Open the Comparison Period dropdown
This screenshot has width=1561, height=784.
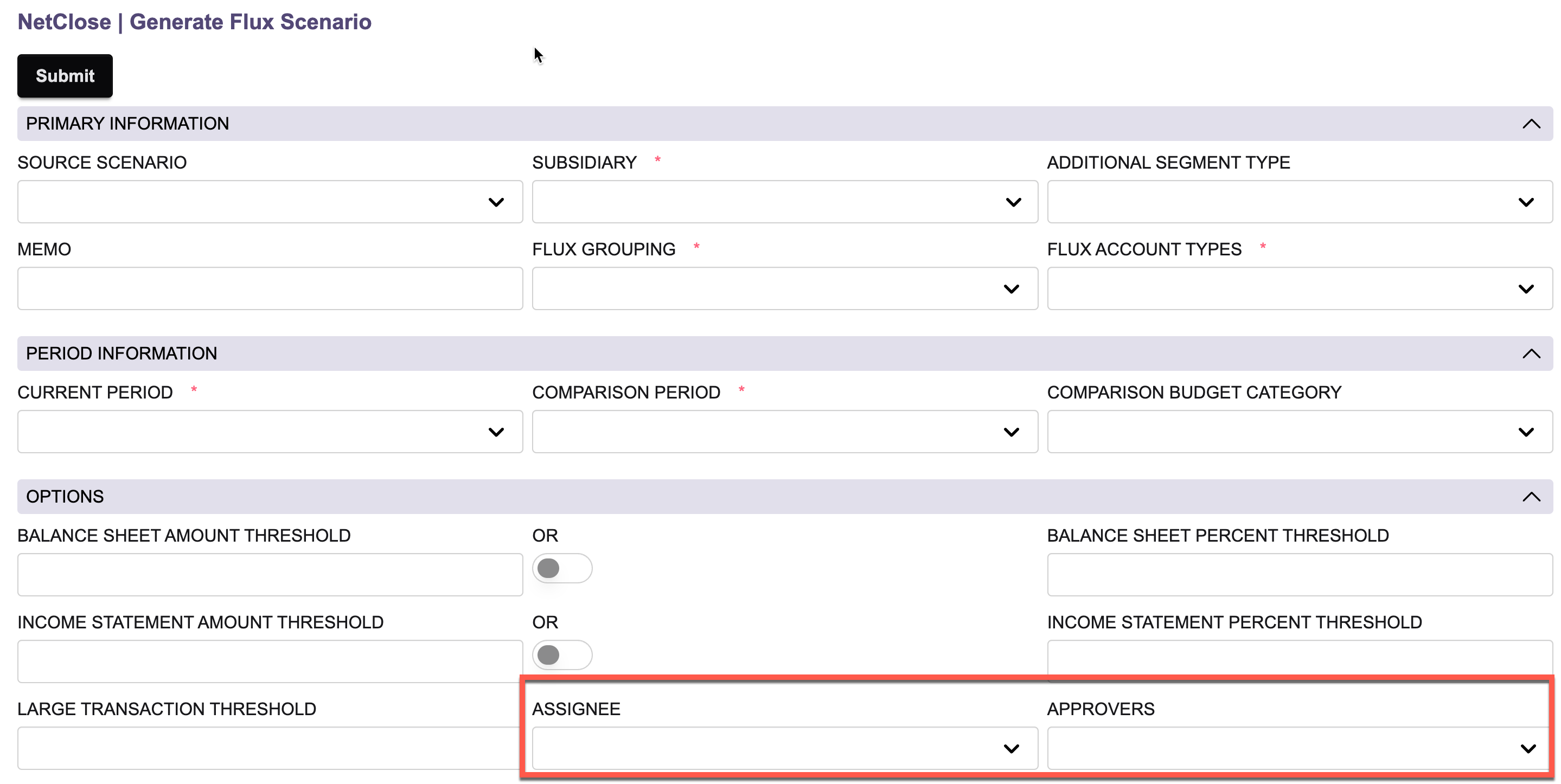pyautogui.click(x=784, y=432)
